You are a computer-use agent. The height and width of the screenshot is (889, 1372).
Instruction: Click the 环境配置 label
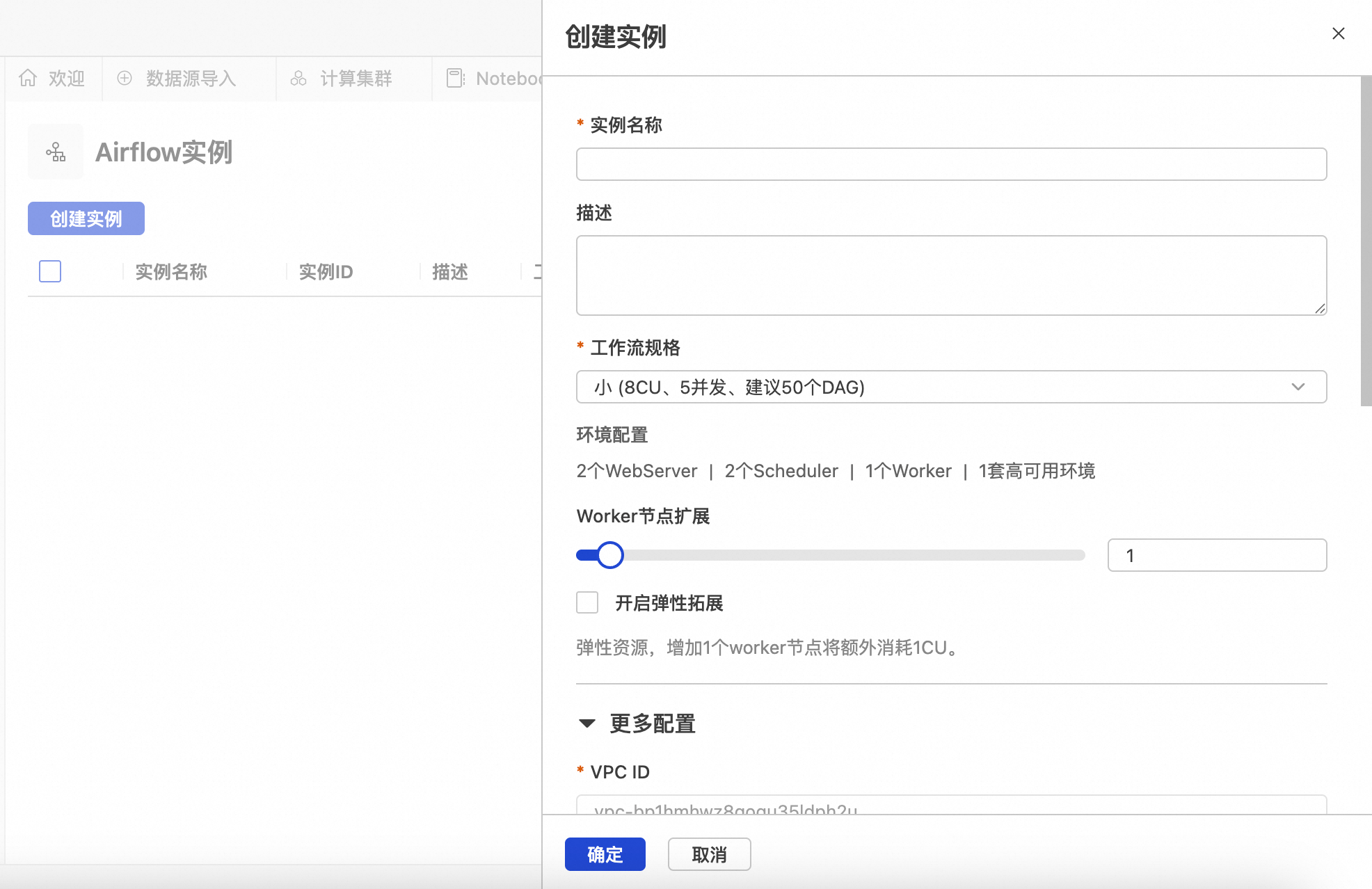click(612, 435)
